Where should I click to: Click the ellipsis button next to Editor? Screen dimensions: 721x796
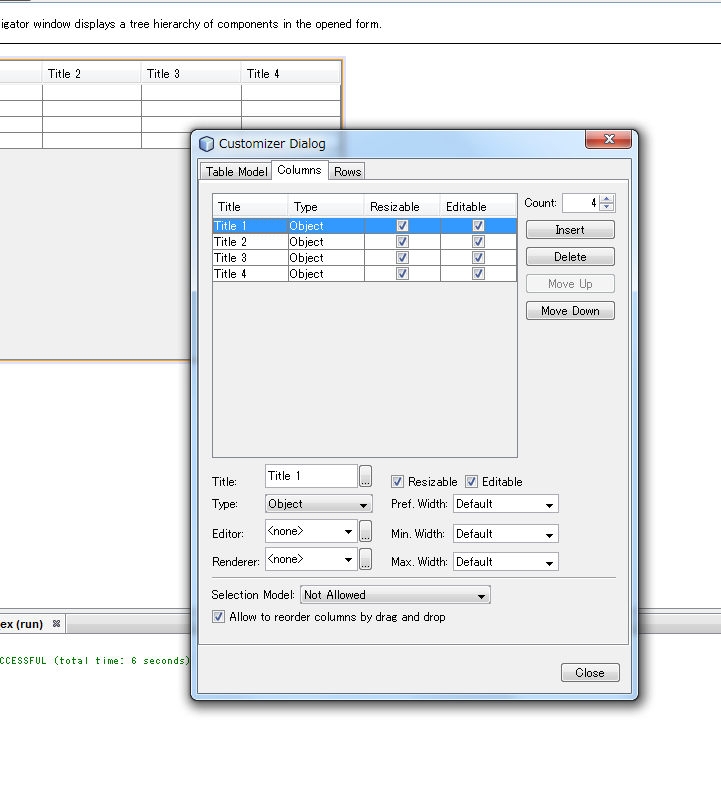(365, 531)
